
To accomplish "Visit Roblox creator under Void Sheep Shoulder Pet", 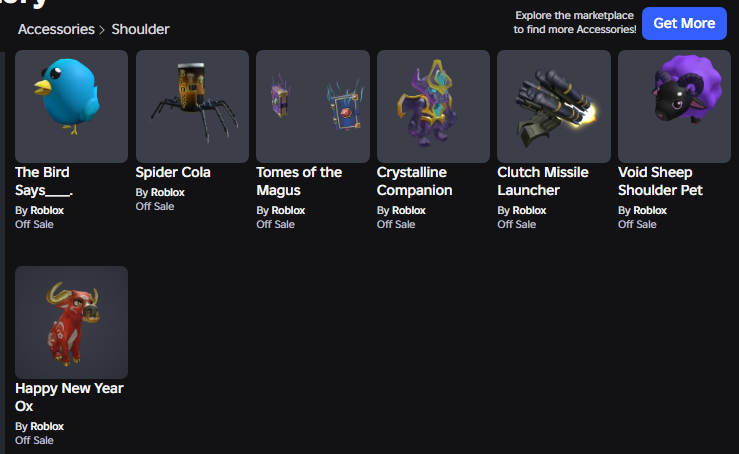I will click(650, 210).
